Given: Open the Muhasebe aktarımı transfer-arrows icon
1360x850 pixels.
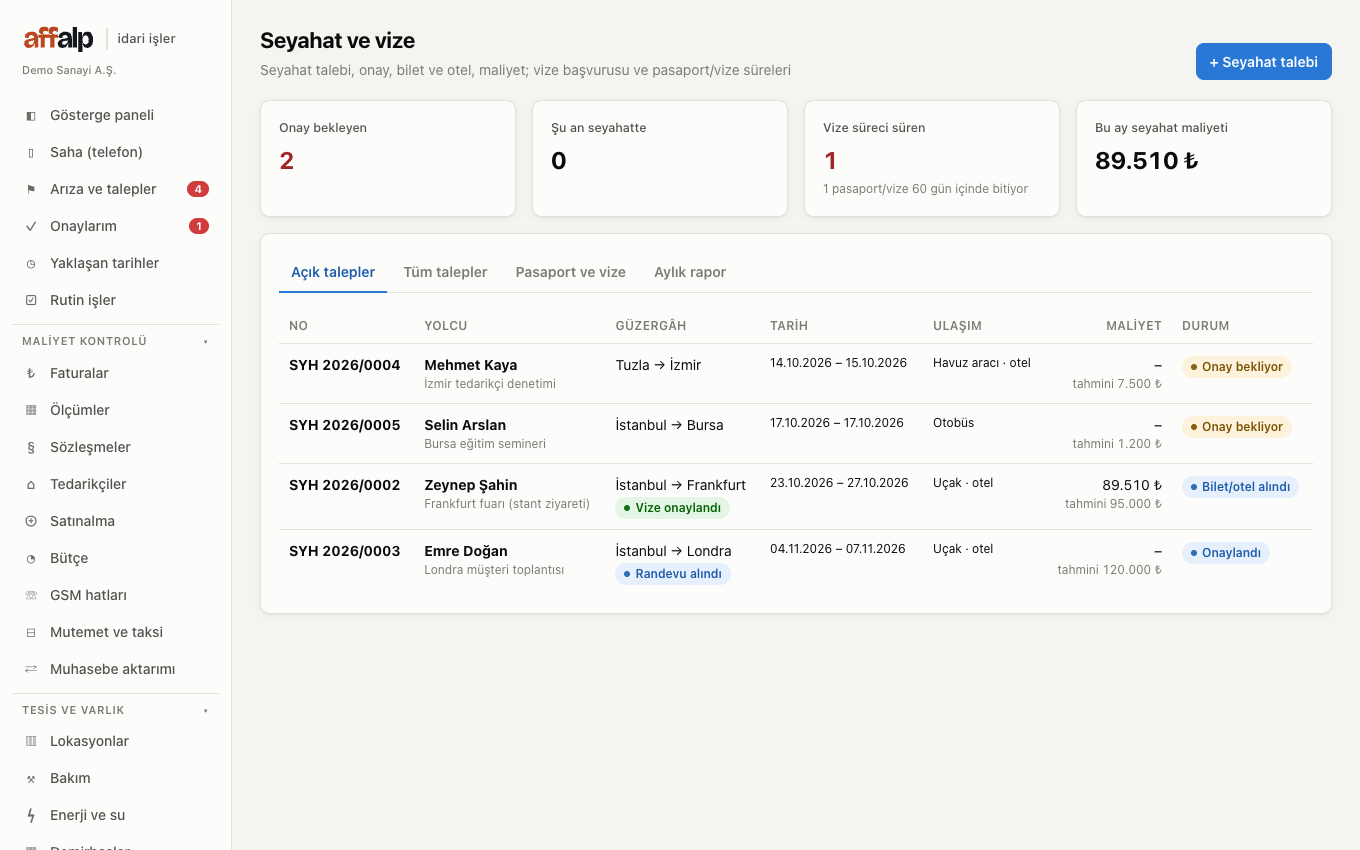Looking at the screenshot, I should 31,669.
